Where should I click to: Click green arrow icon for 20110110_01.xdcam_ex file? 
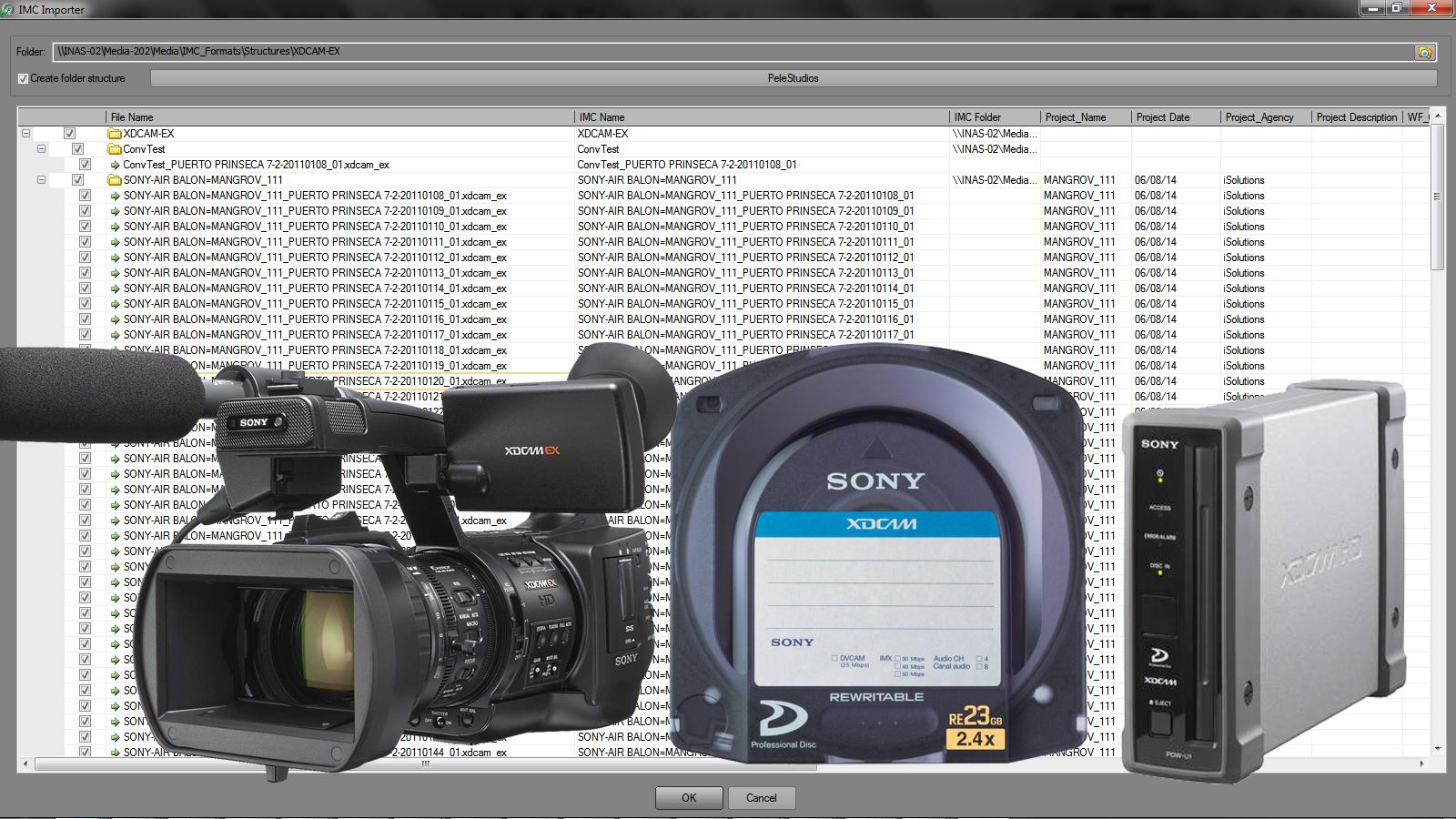(x=115, y=227)
